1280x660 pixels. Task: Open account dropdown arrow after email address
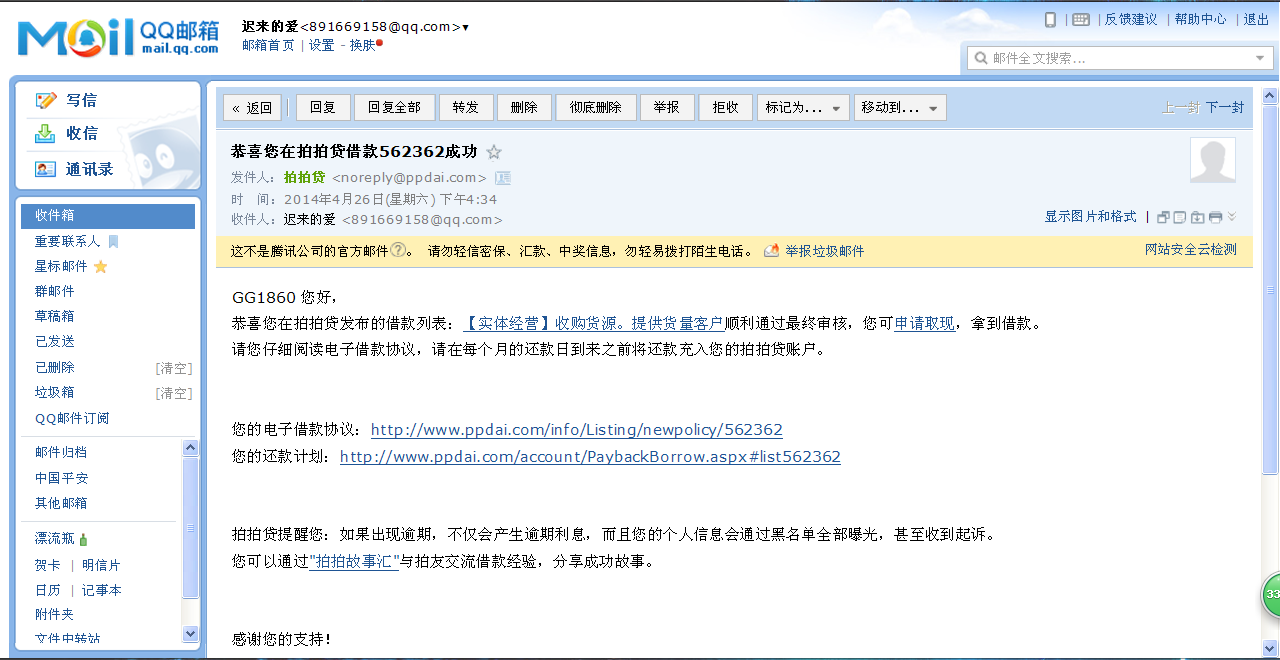pos(465,27)
